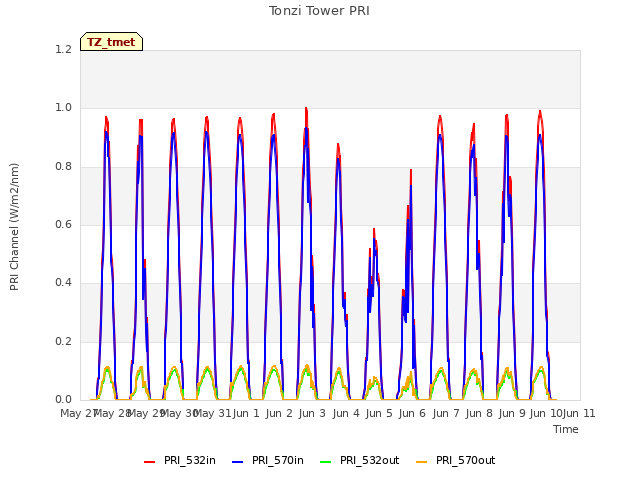Click the 1.2 y-axis tick value

click(63, 49)
